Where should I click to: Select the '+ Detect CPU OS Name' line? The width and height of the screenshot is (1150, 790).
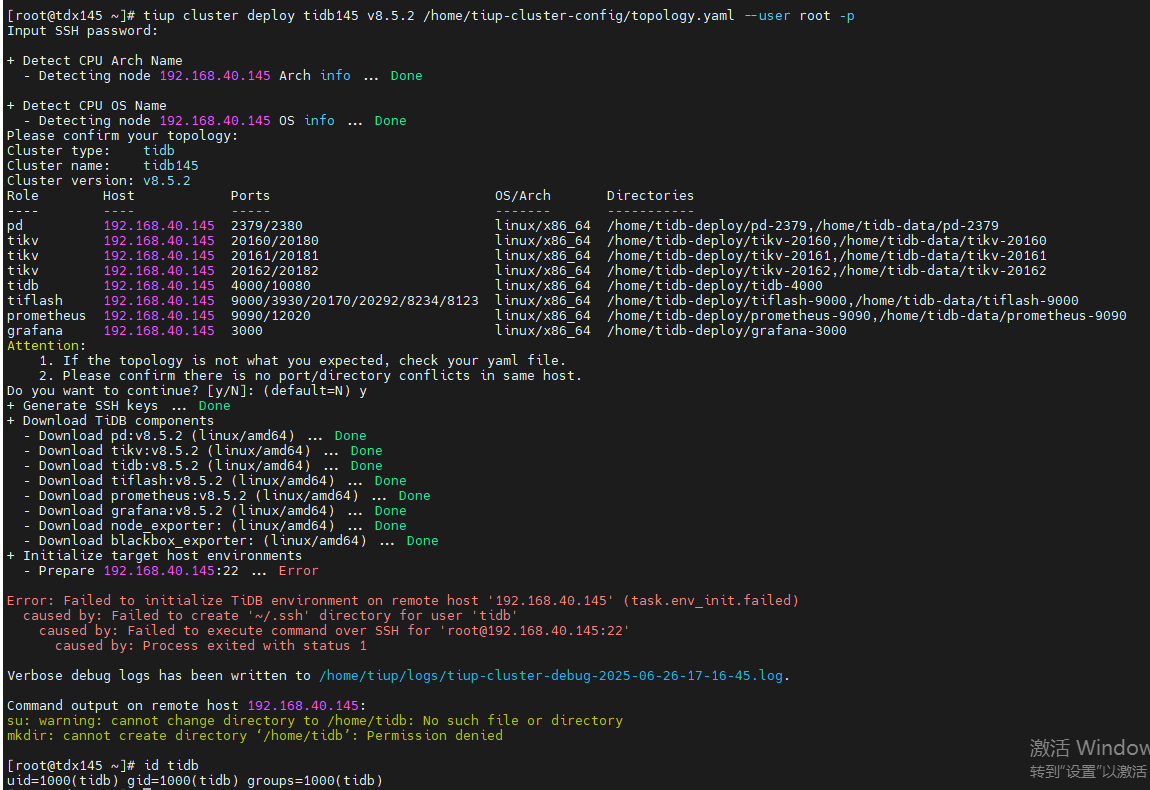tap(87, 106)
